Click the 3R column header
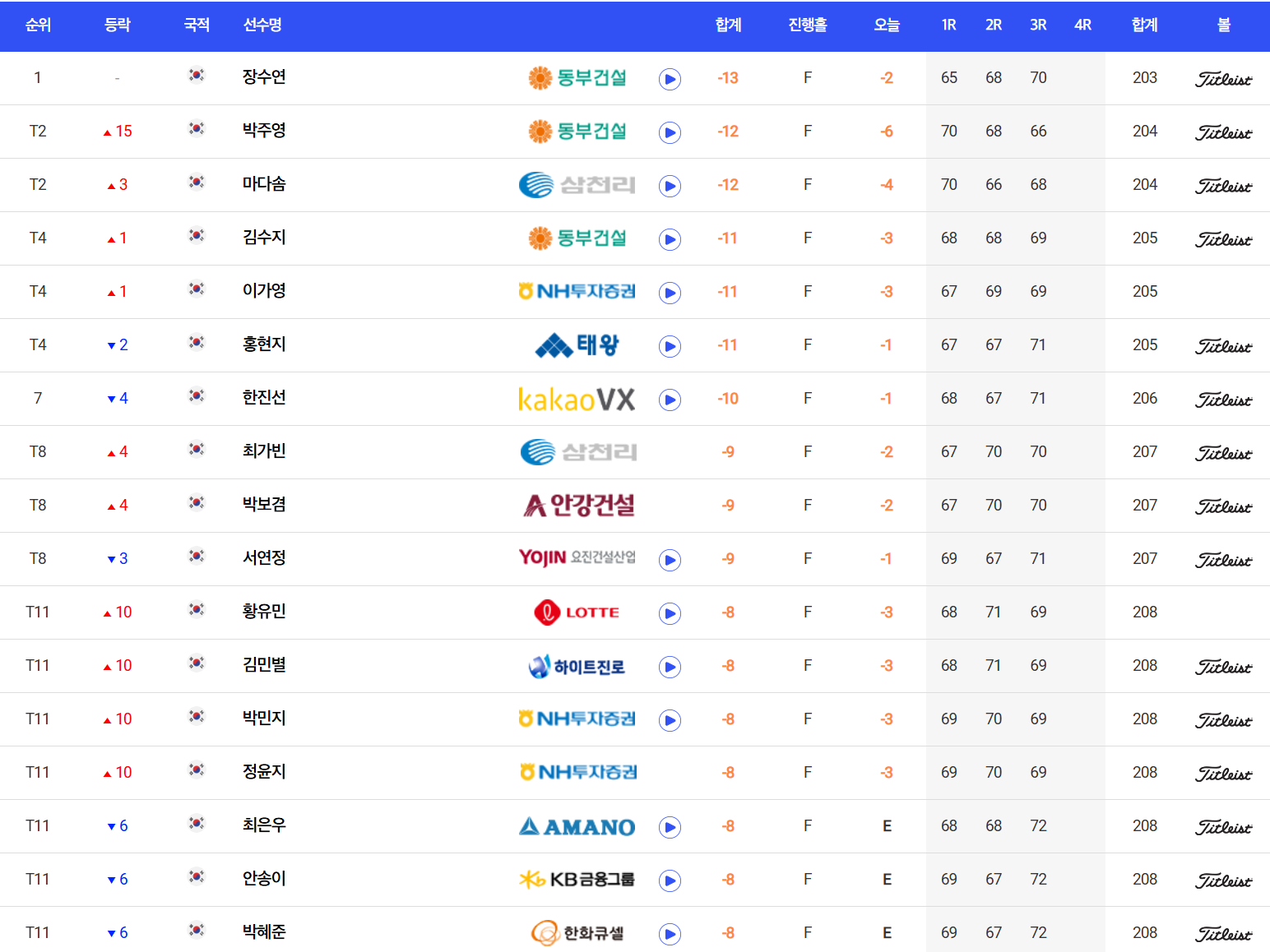The height and width of the screenshot is (952, 1270). [1038, 25]
